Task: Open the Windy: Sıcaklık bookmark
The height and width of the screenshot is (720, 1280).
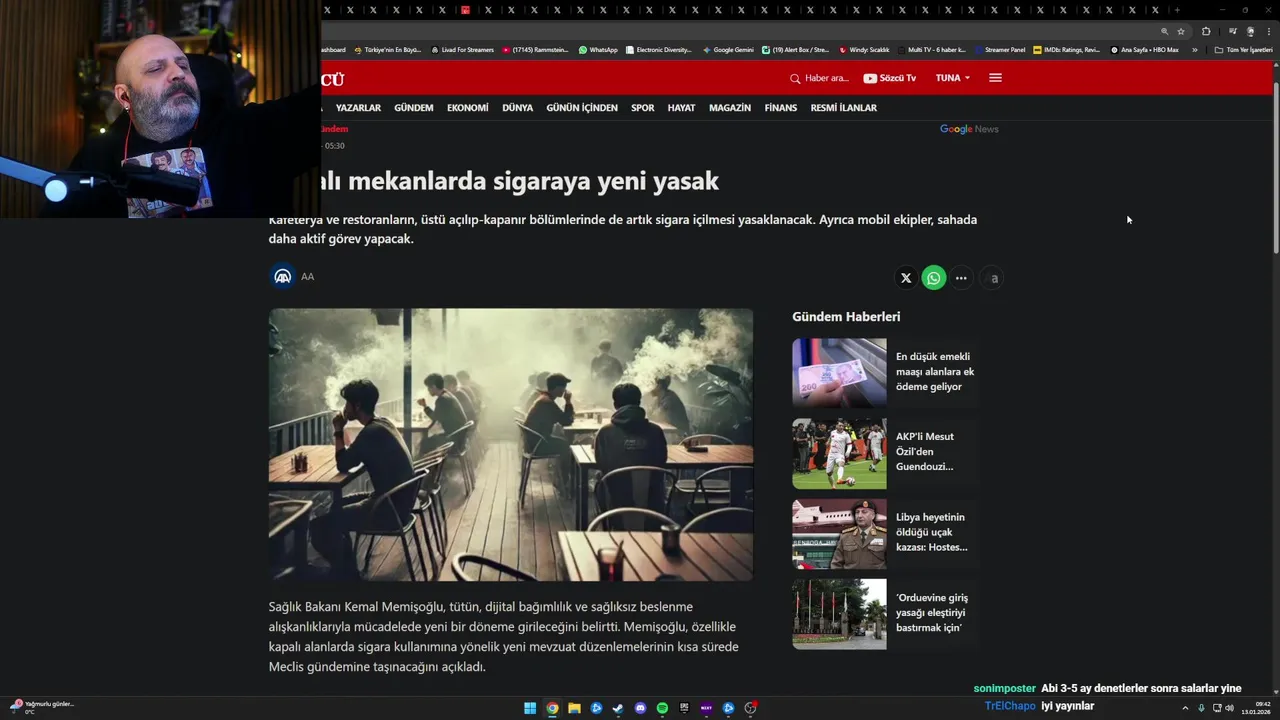Action: 864,49
